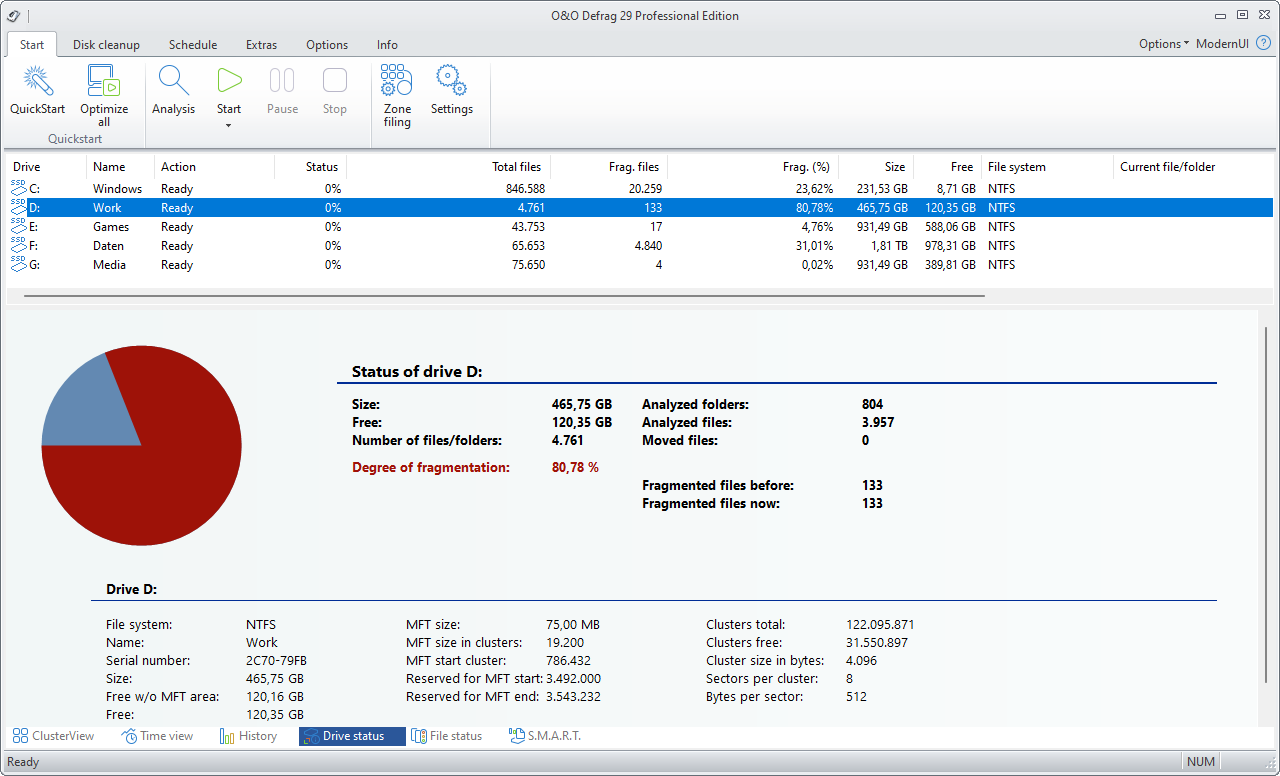This screenshot has width=1280, height=776.
Task: Sort by the Status column header
Action: point(311,167)
